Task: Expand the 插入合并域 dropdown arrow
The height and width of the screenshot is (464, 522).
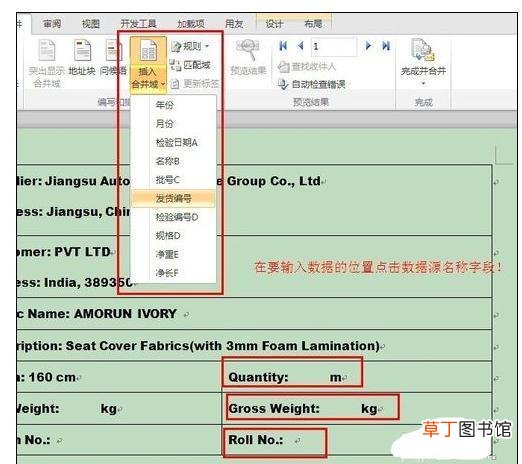Action: click(x=163, y=84)
